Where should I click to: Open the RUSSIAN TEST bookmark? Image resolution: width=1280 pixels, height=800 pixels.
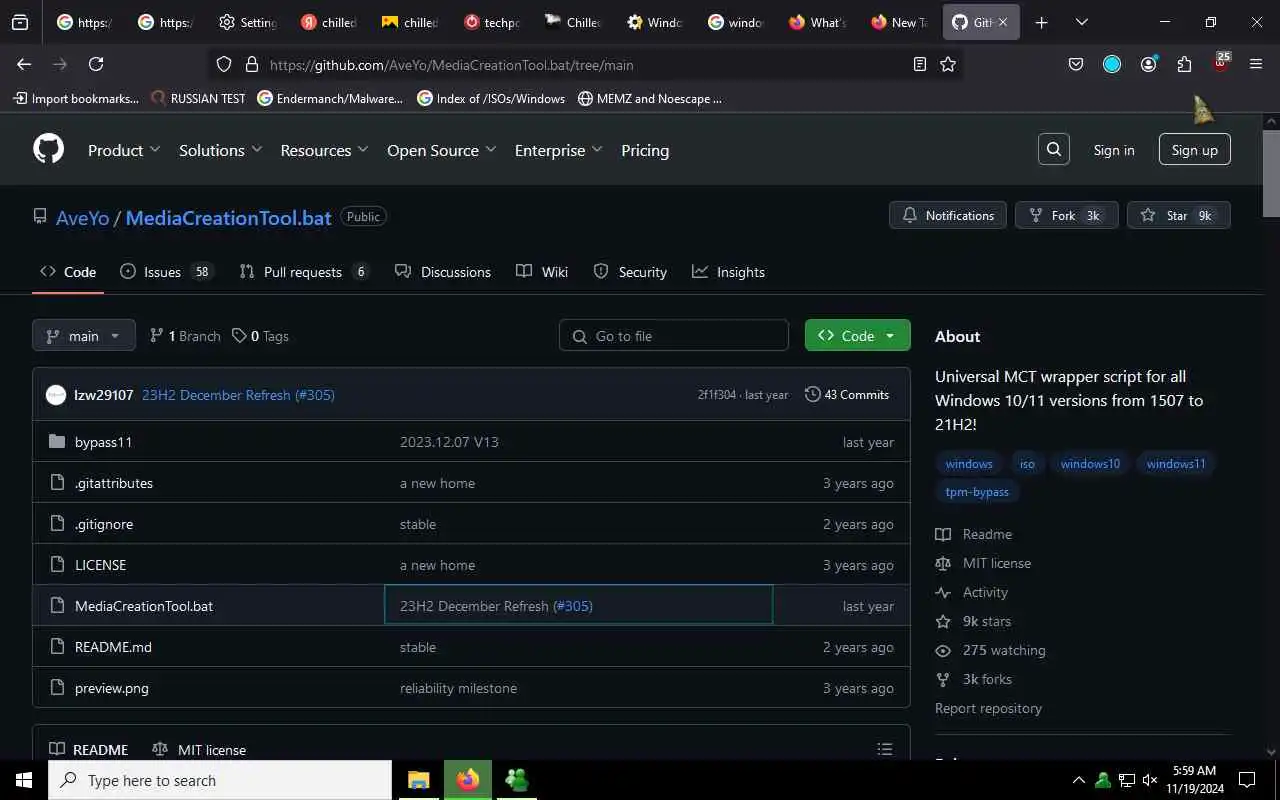tap(198, 98)
